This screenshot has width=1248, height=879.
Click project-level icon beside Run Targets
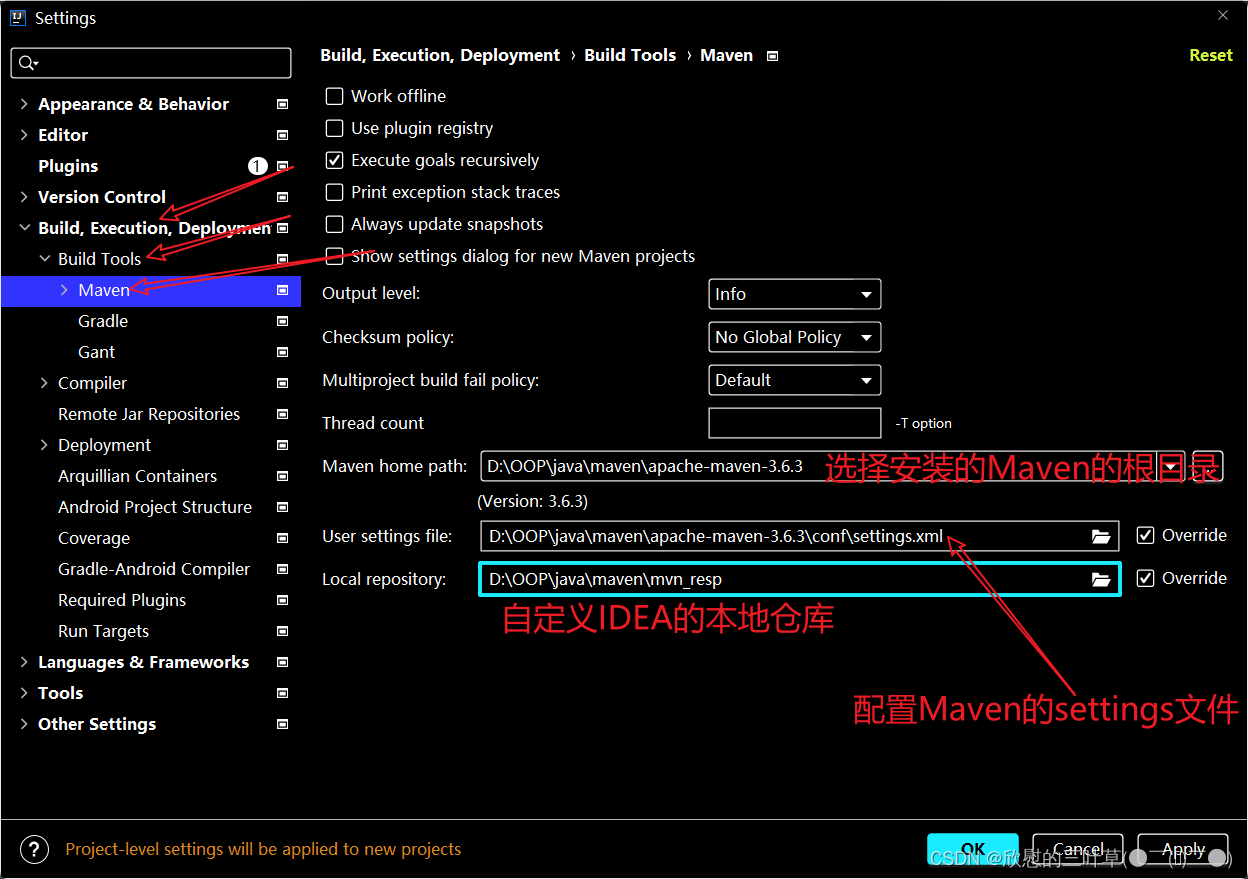tap(283, 631)
